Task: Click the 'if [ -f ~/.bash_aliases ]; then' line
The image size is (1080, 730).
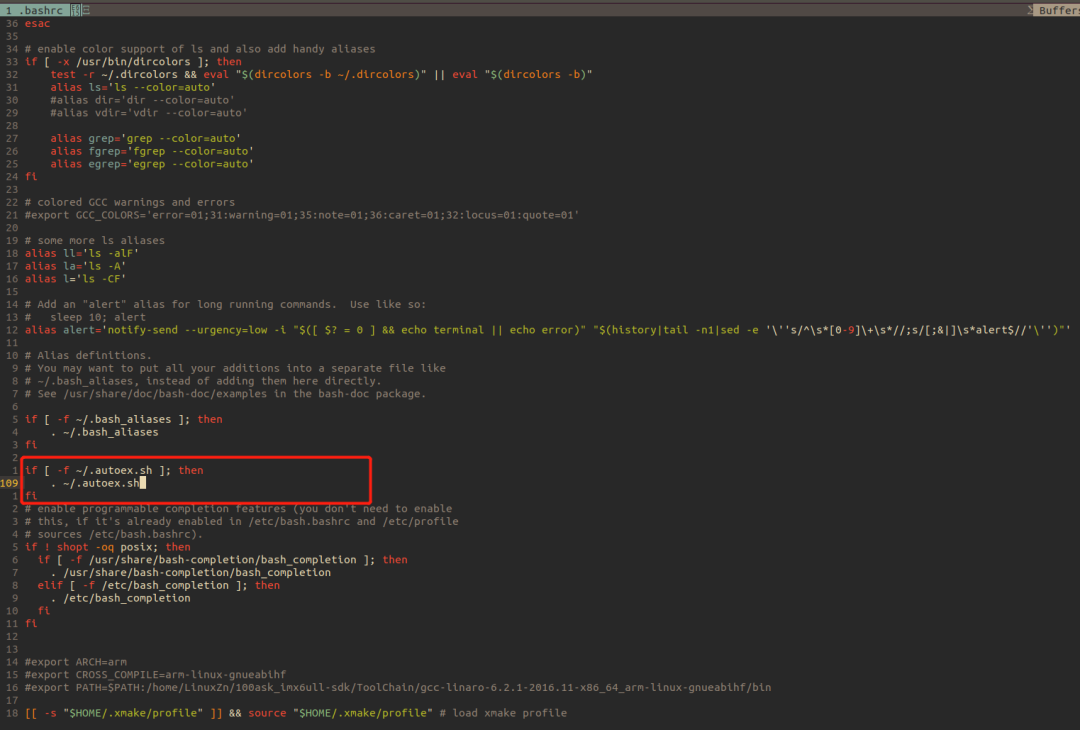Action: pos(123,419)
